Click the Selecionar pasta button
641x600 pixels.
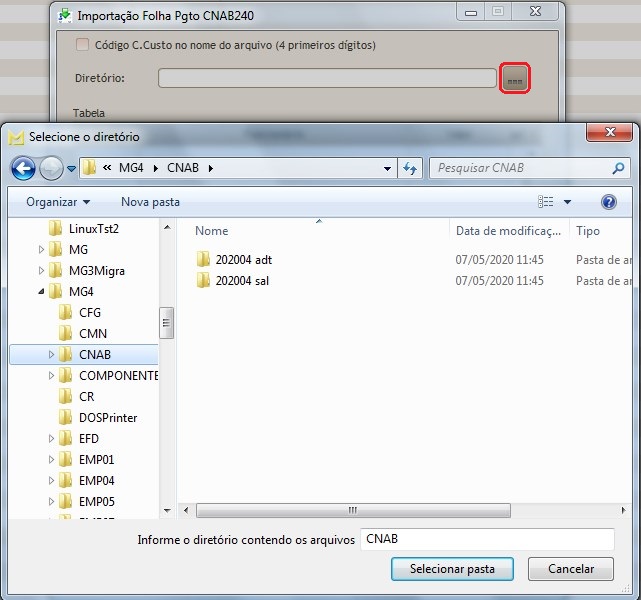(x=452, y=569)
